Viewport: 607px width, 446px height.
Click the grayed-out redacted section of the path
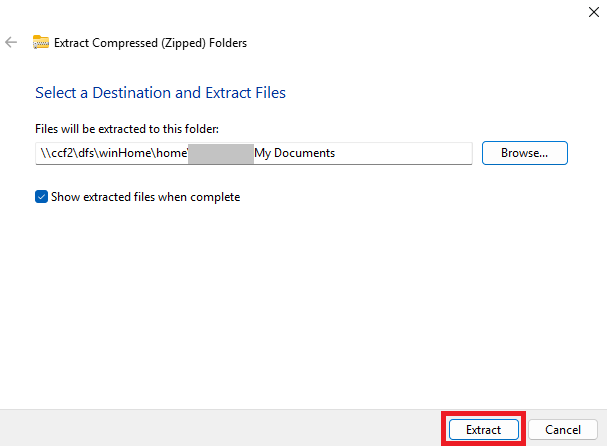coord(220,153)
